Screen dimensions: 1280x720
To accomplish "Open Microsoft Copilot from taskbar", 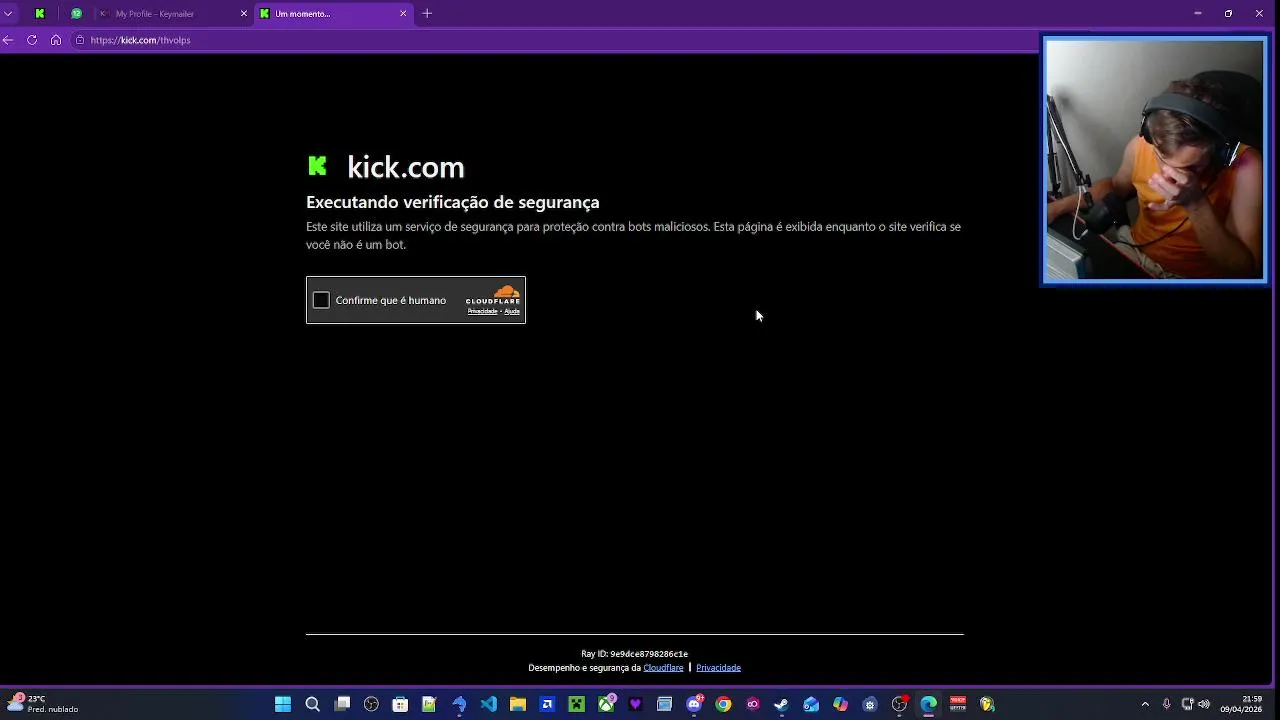I will (x=841, y=704).
